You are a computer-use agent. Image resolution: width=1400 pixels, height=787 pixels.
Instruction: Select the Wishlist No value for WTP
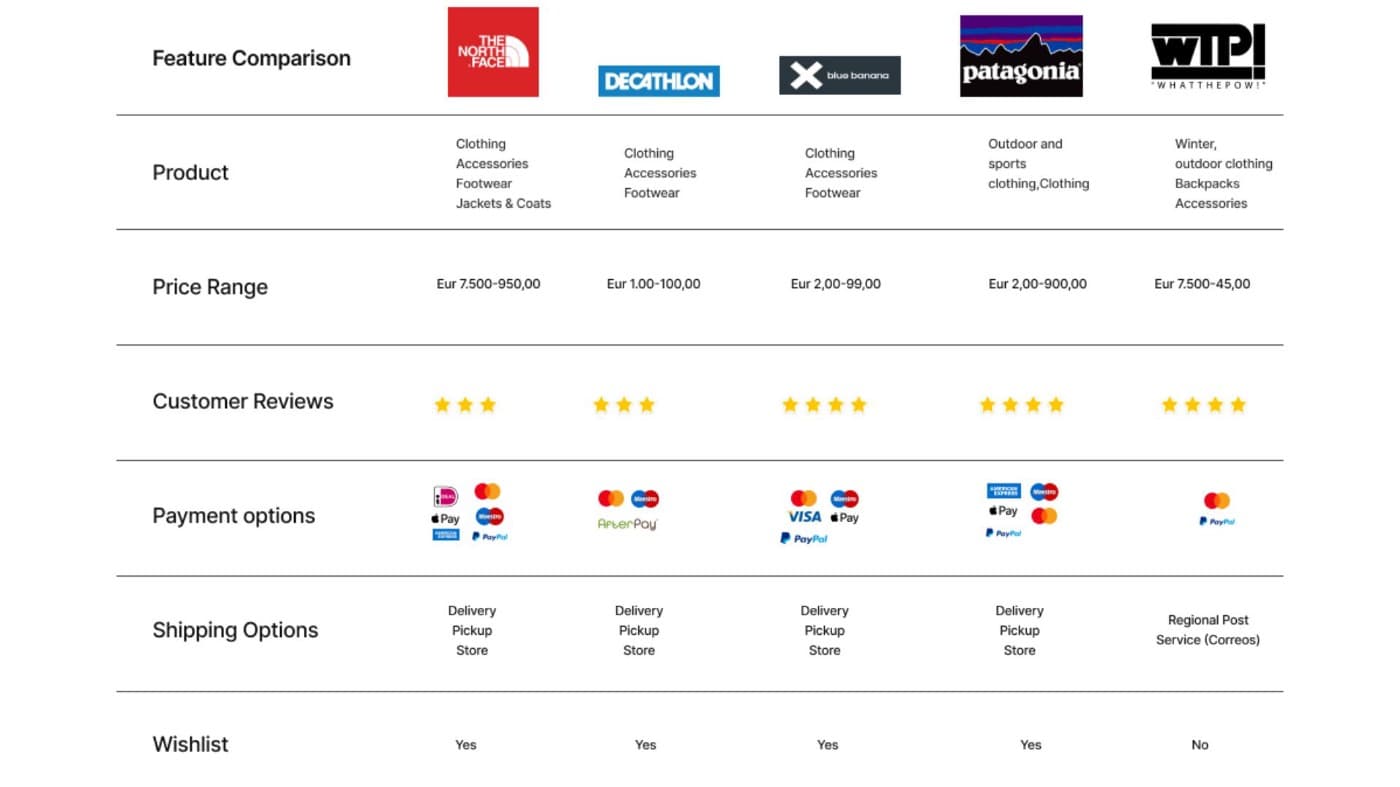click(x=1200, y=745)
